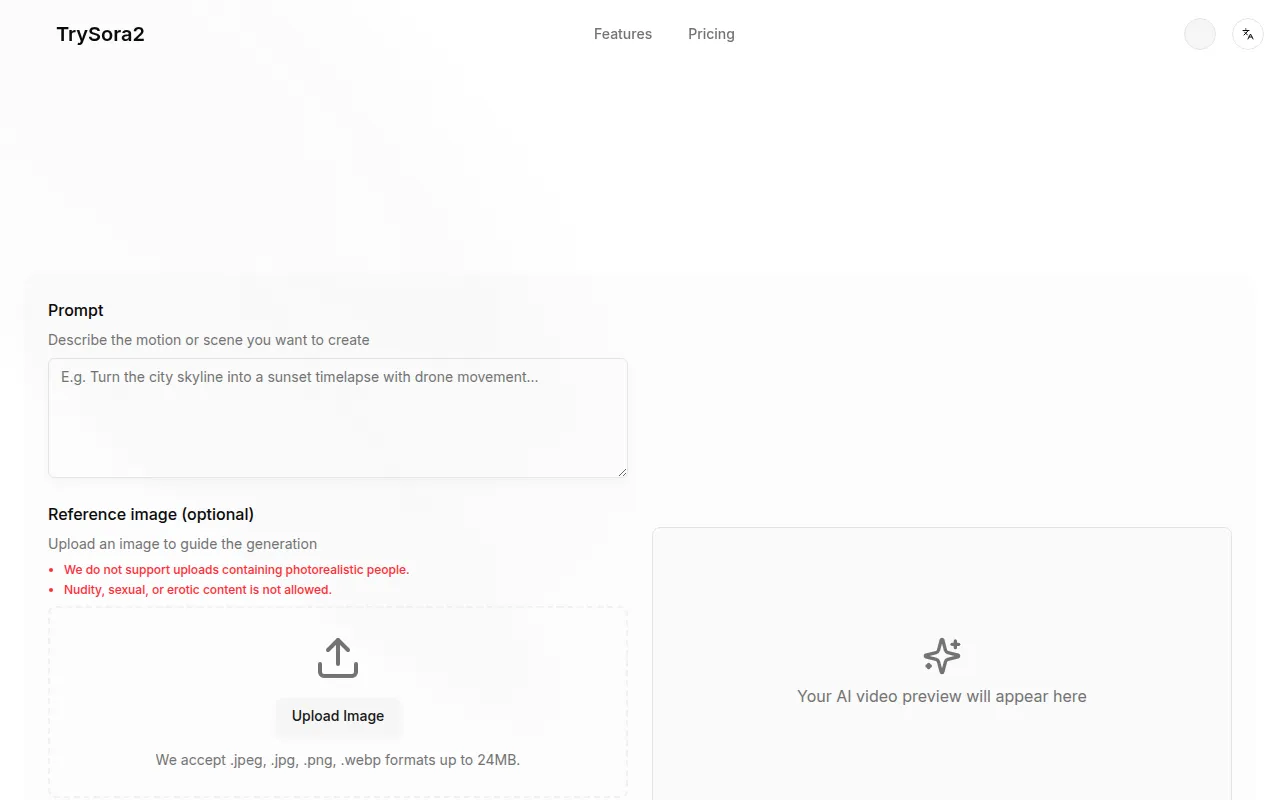Click the "Prompt" section heading

pos(76,310)
